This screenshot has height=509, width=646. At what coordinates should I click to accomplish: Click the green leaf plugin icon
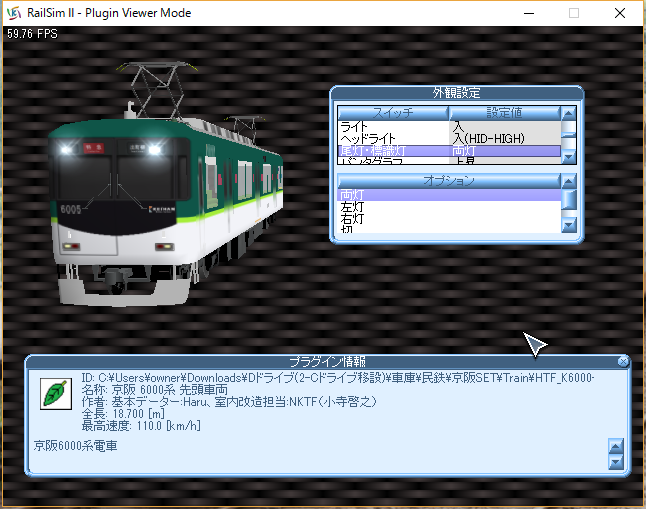click(55, 394)
